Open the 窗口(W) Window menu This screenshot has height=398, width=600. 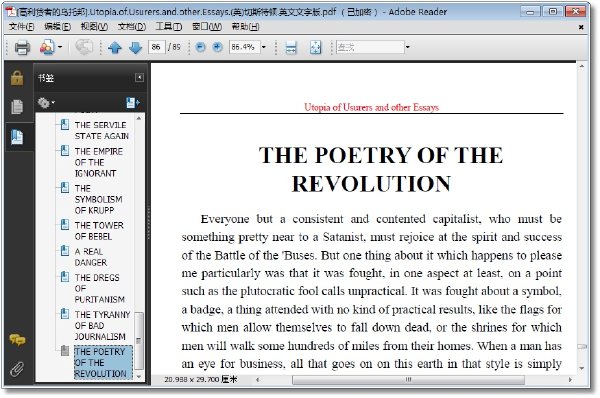point(207,26)
